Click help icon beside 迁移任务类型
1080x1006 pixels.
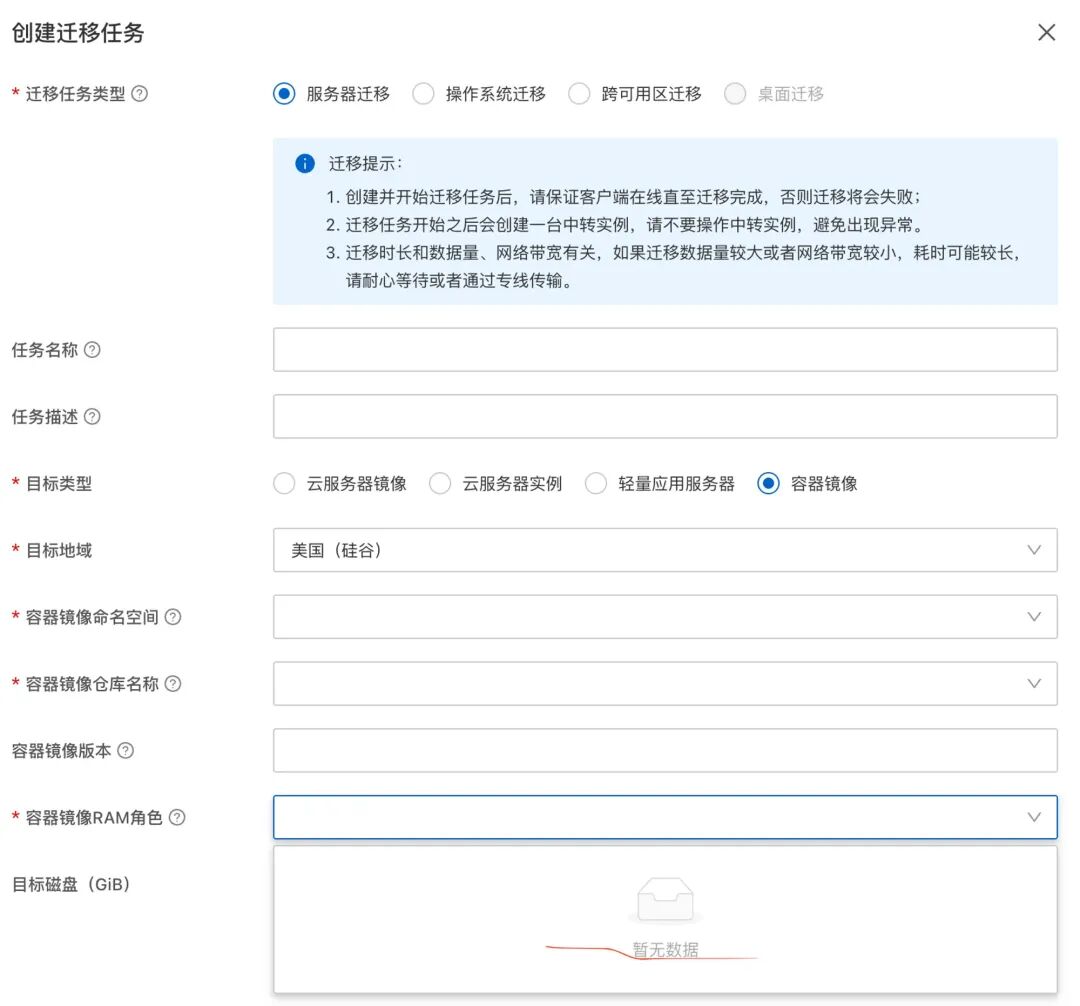(139, 94)
